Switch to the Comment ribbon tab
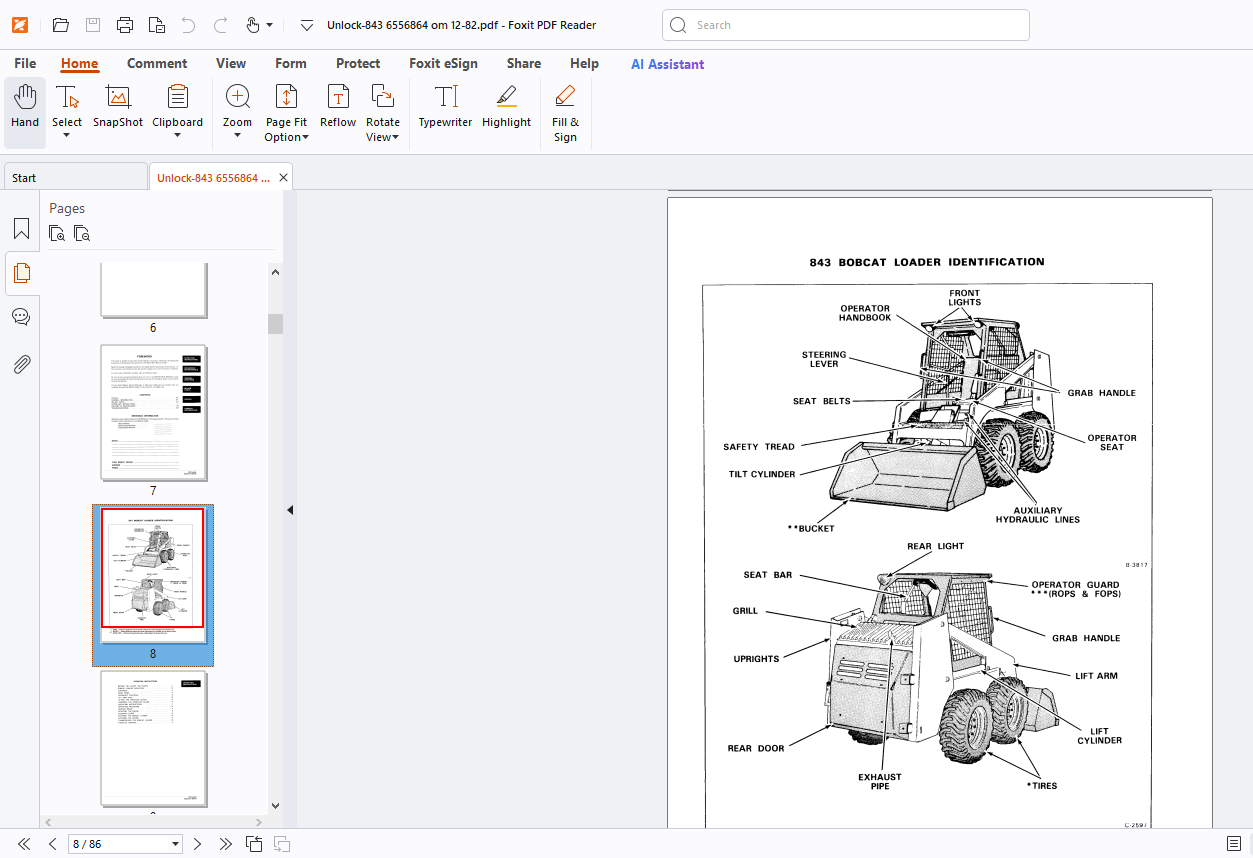This screenshot has width=1253, height=858. coord(157,63)
